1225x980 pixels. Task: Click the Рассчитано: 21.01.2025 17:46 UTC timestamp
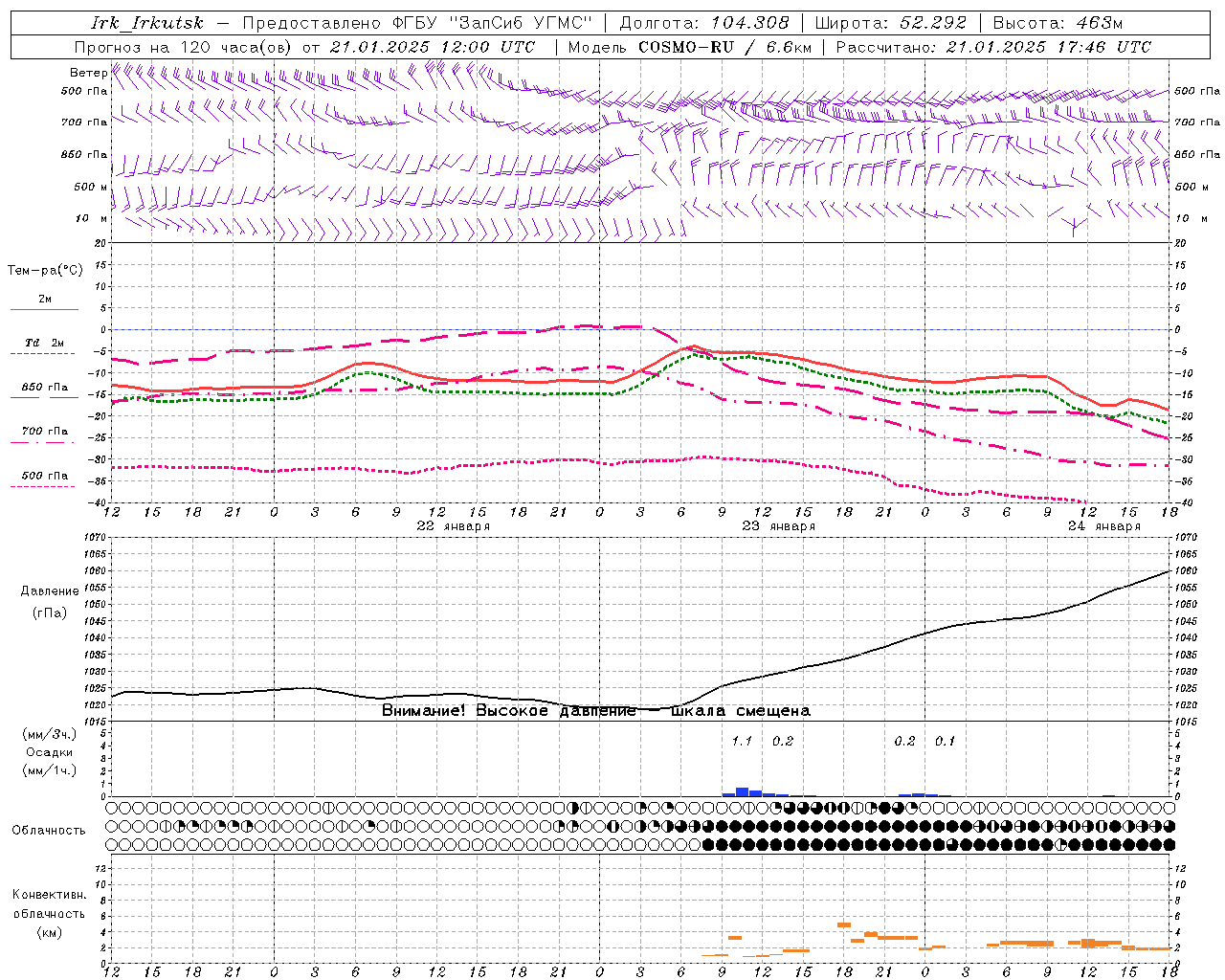tap(993, 47)
